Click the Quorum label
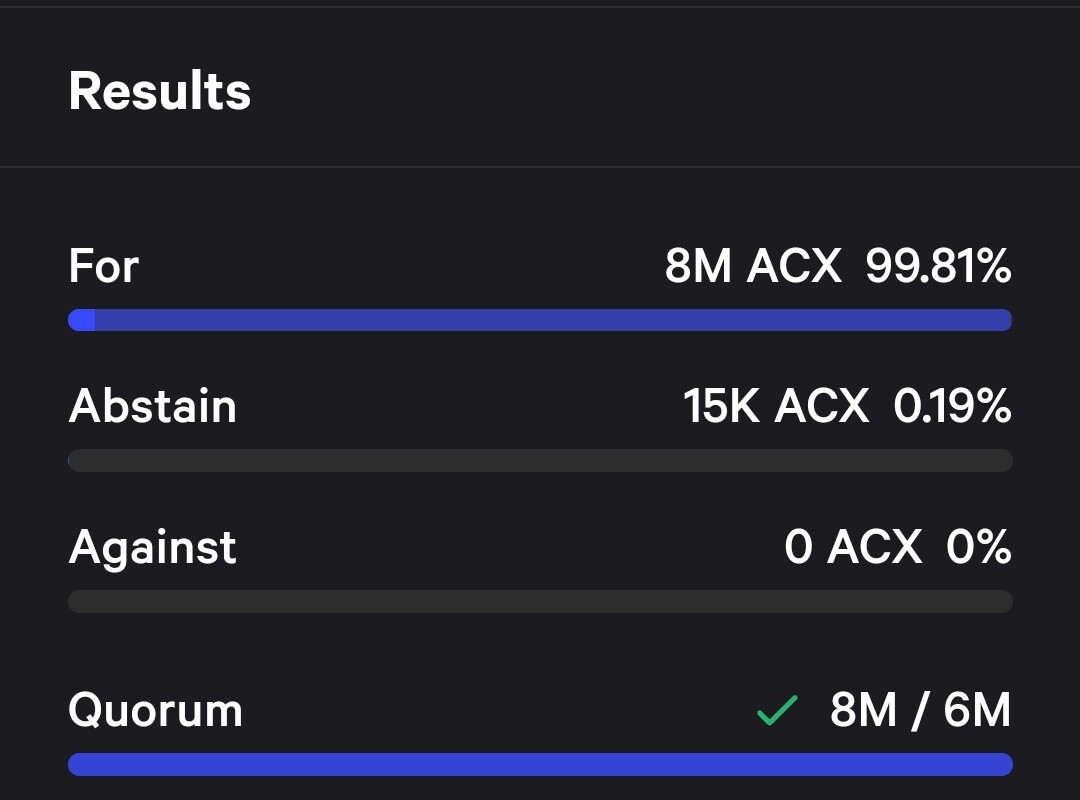The width and height of the screenshot is (1080, 800). coord(155,710)
